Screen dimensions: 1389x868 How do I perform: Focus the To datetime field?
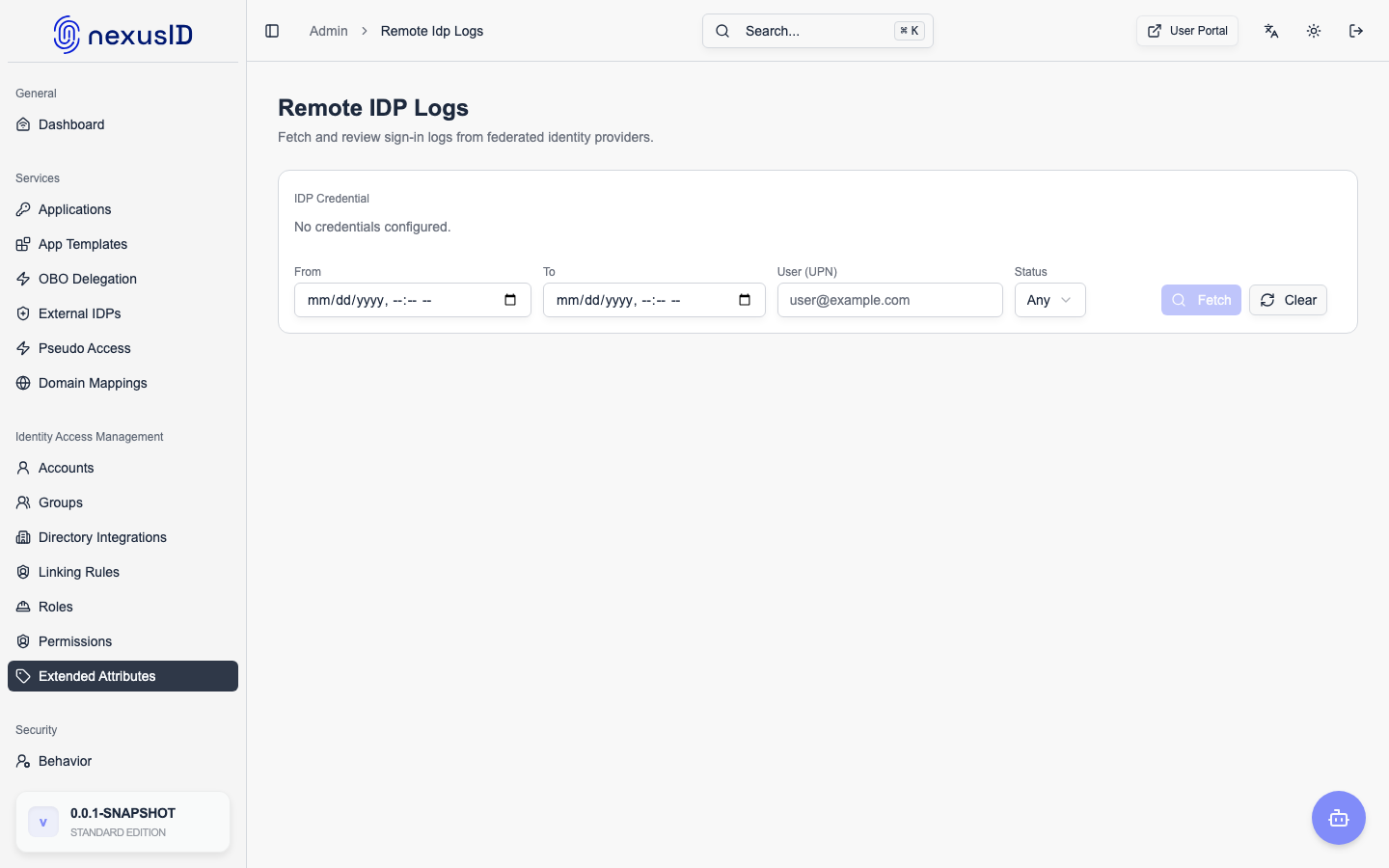(x=654, y=300)
